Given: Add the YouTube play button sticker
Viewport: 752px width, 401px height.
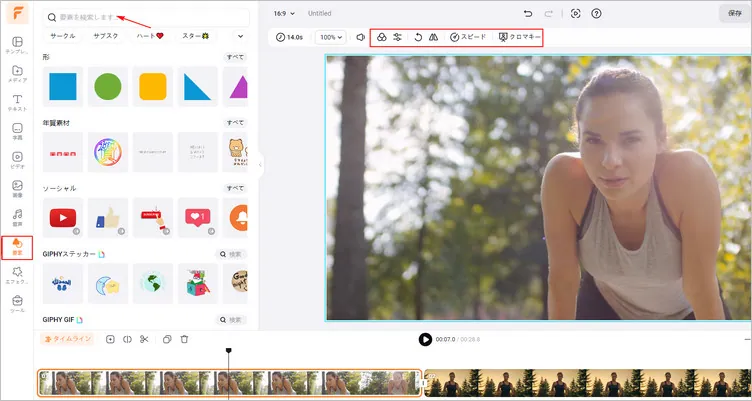Looking at the screenshot, I should [63, 218].
